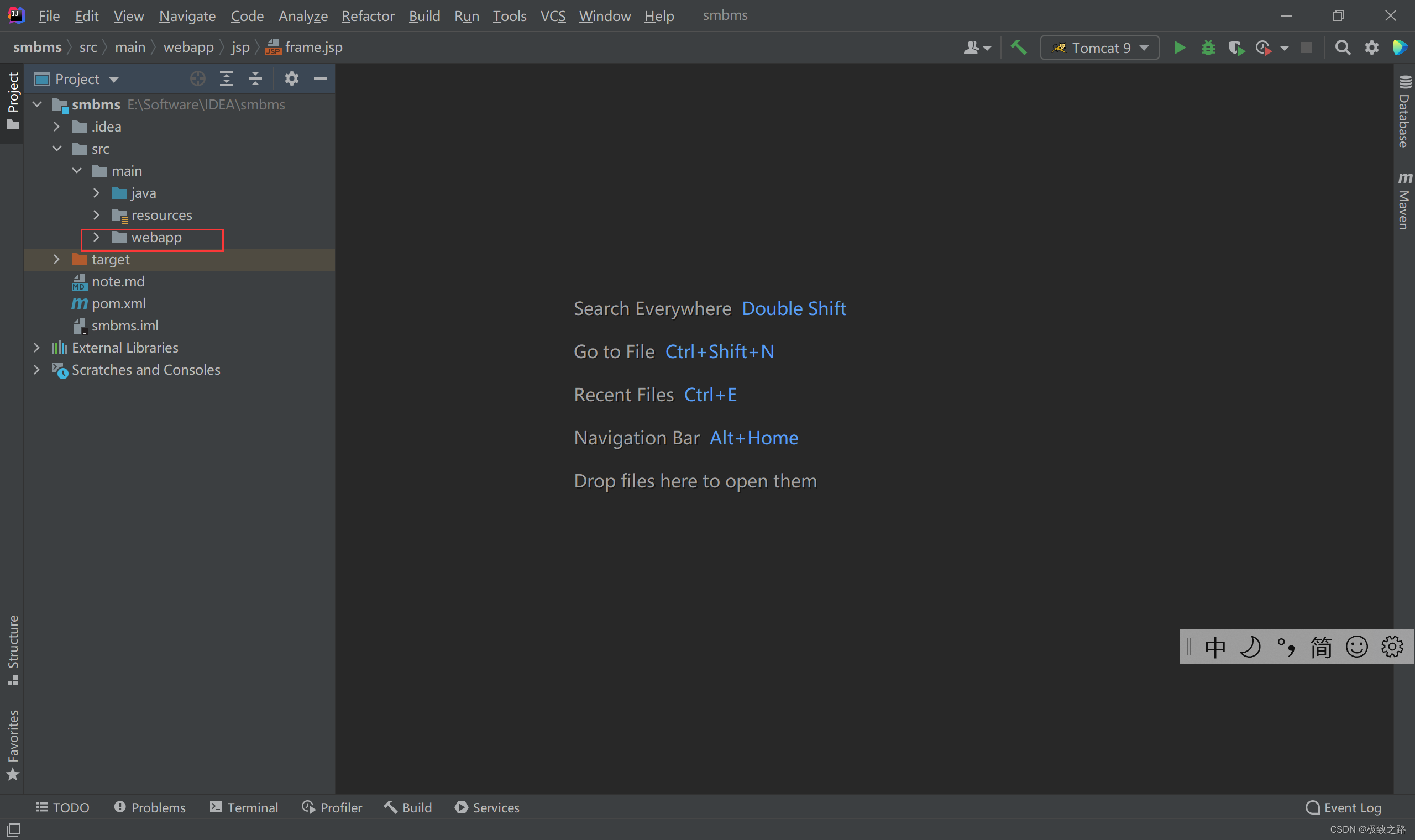The height and width of the screenshot is (840, 1415).
Task: Collapse all nodes in Project panel
Action: coord(255,78)
